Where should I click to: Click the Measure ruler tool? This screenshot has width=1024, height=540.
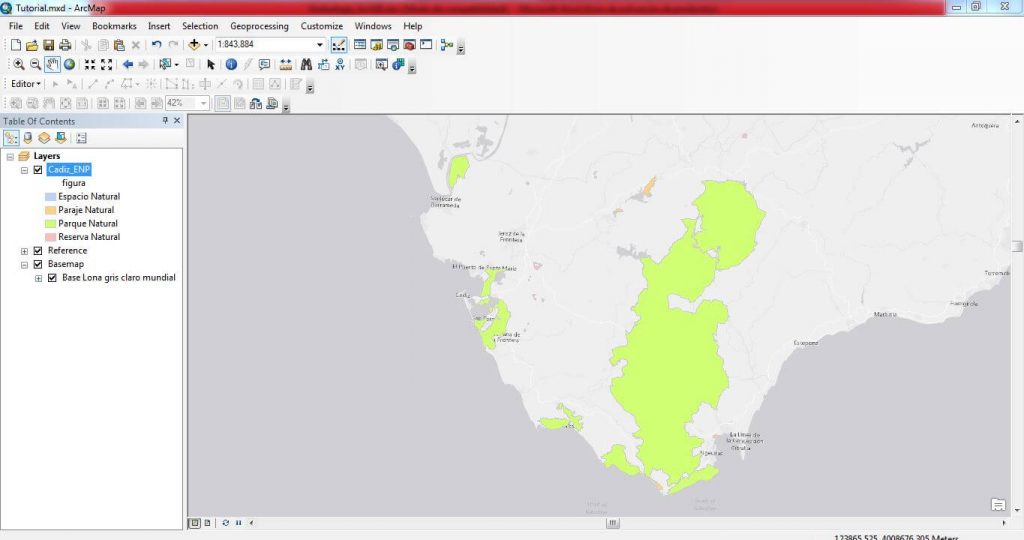pos(286,64)
